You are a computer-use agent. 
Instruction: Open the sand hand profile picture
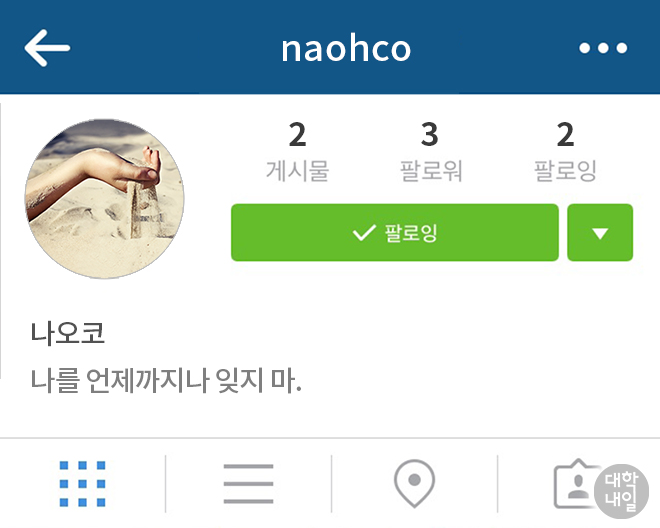pyautogui.click(x=104, y=199)
